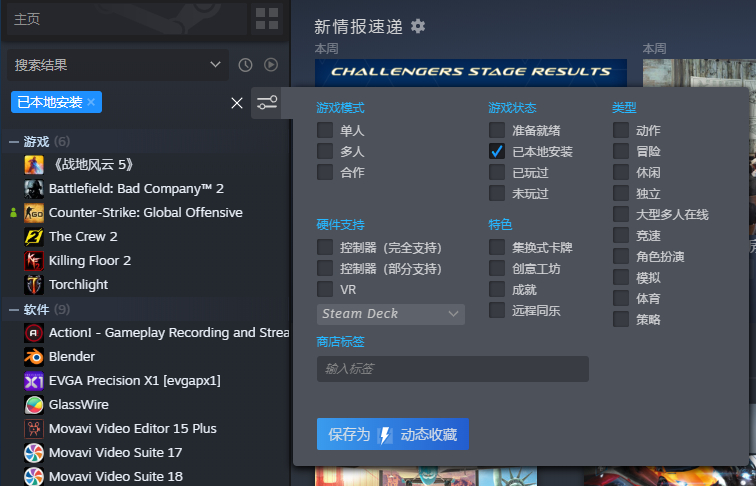Click 保存为动态收藏 button

(x=392, y=434)
